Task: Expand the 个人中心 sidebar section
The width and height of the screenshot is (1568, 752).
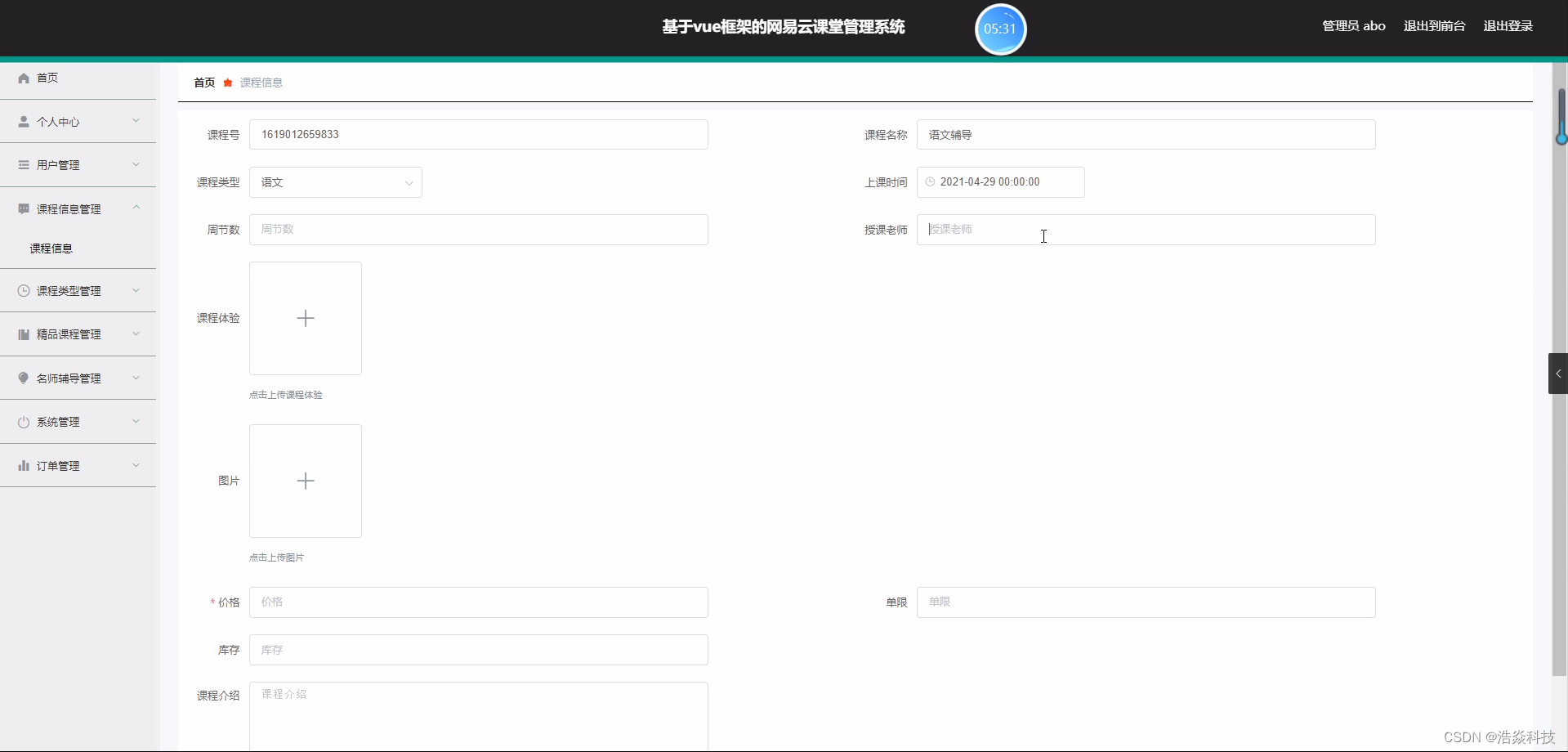Action: point(136,121)
